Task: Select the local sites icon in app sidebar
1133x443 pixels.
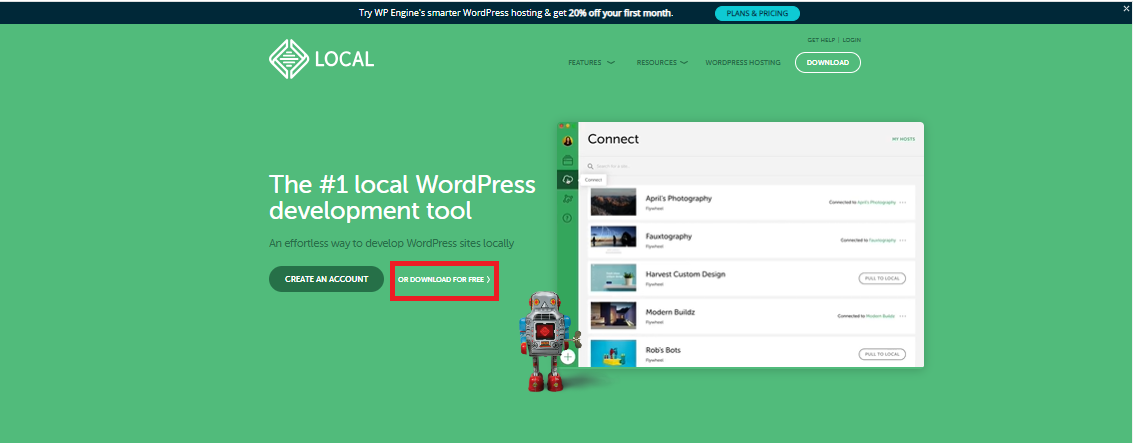Action: click(x=567, y=160)
